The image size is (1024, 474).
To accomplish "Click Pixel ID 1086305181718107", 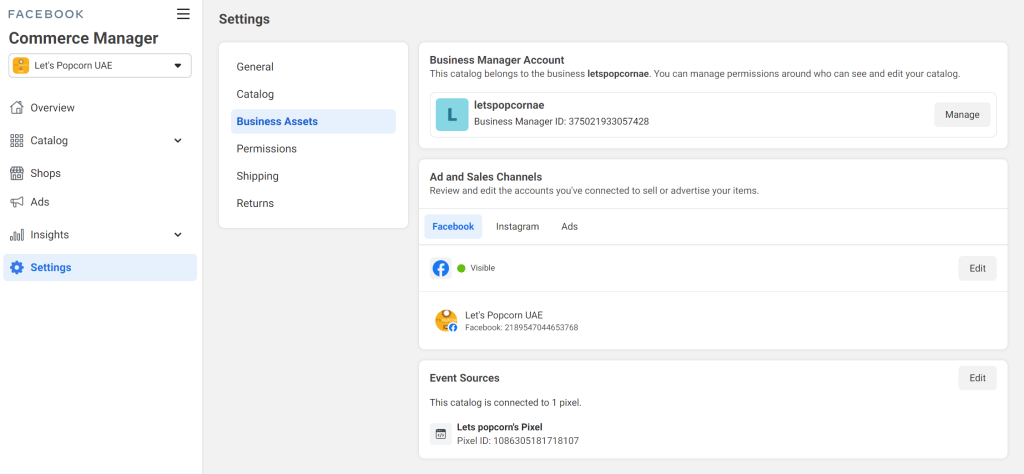I will pyautogui.click(x=518, y=441).
